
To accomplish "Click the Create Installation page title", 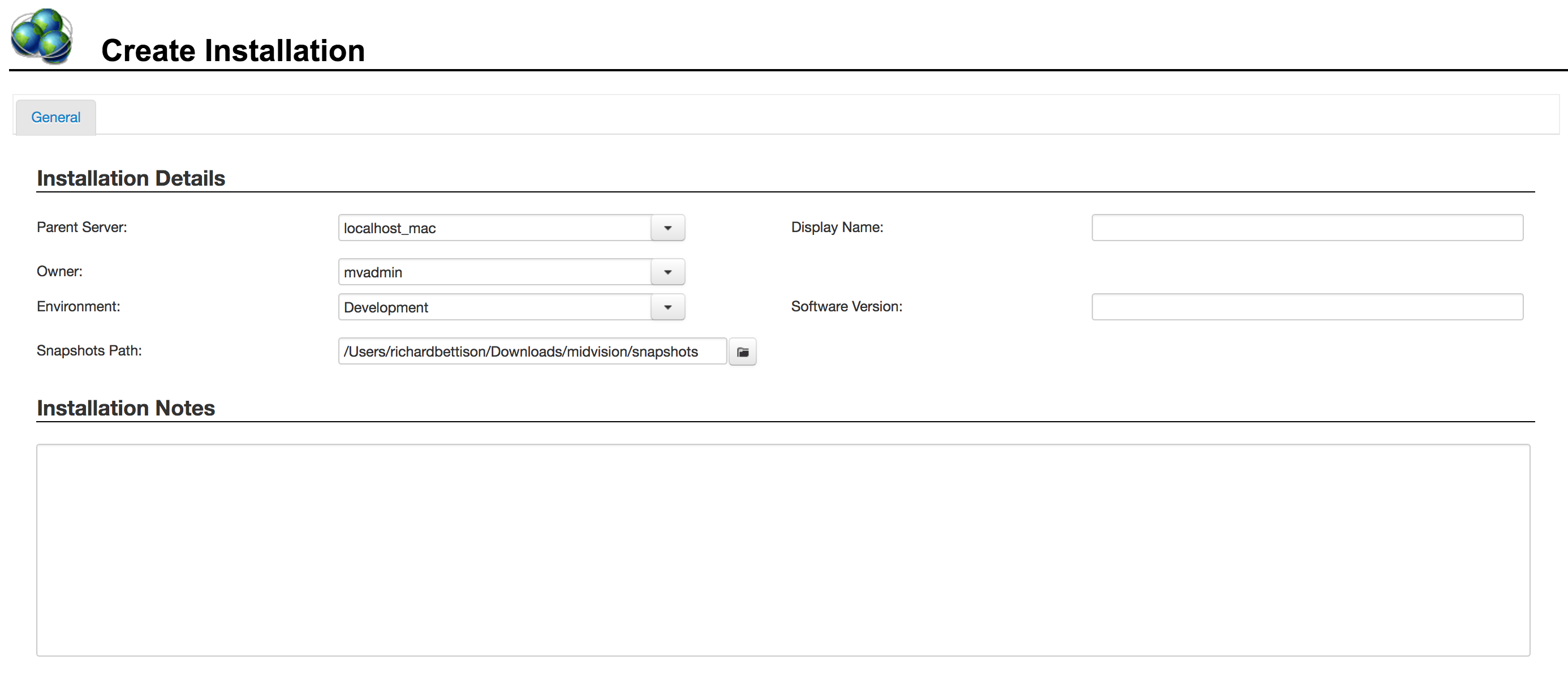I will click(x=233, y=50).
